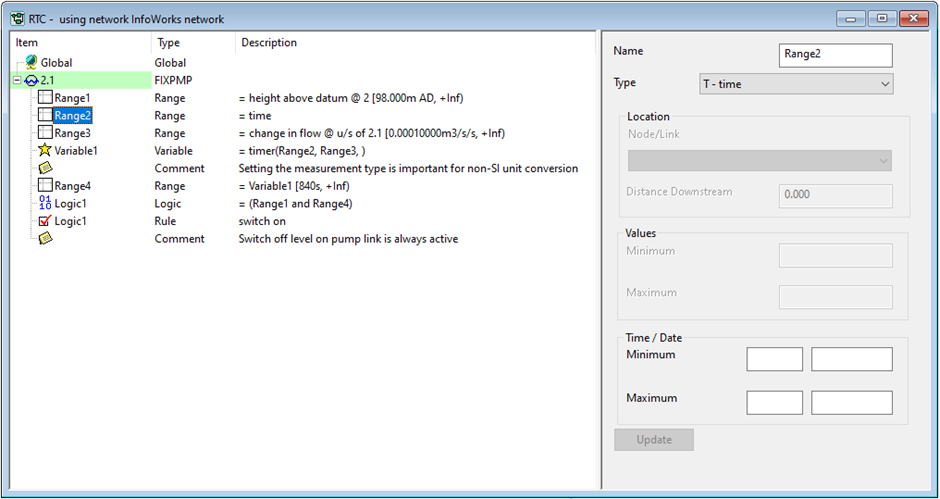Maximize the RTC window
Image resolution: width=940 pixels, height=499 pixels.
click(x=882, y=19)
